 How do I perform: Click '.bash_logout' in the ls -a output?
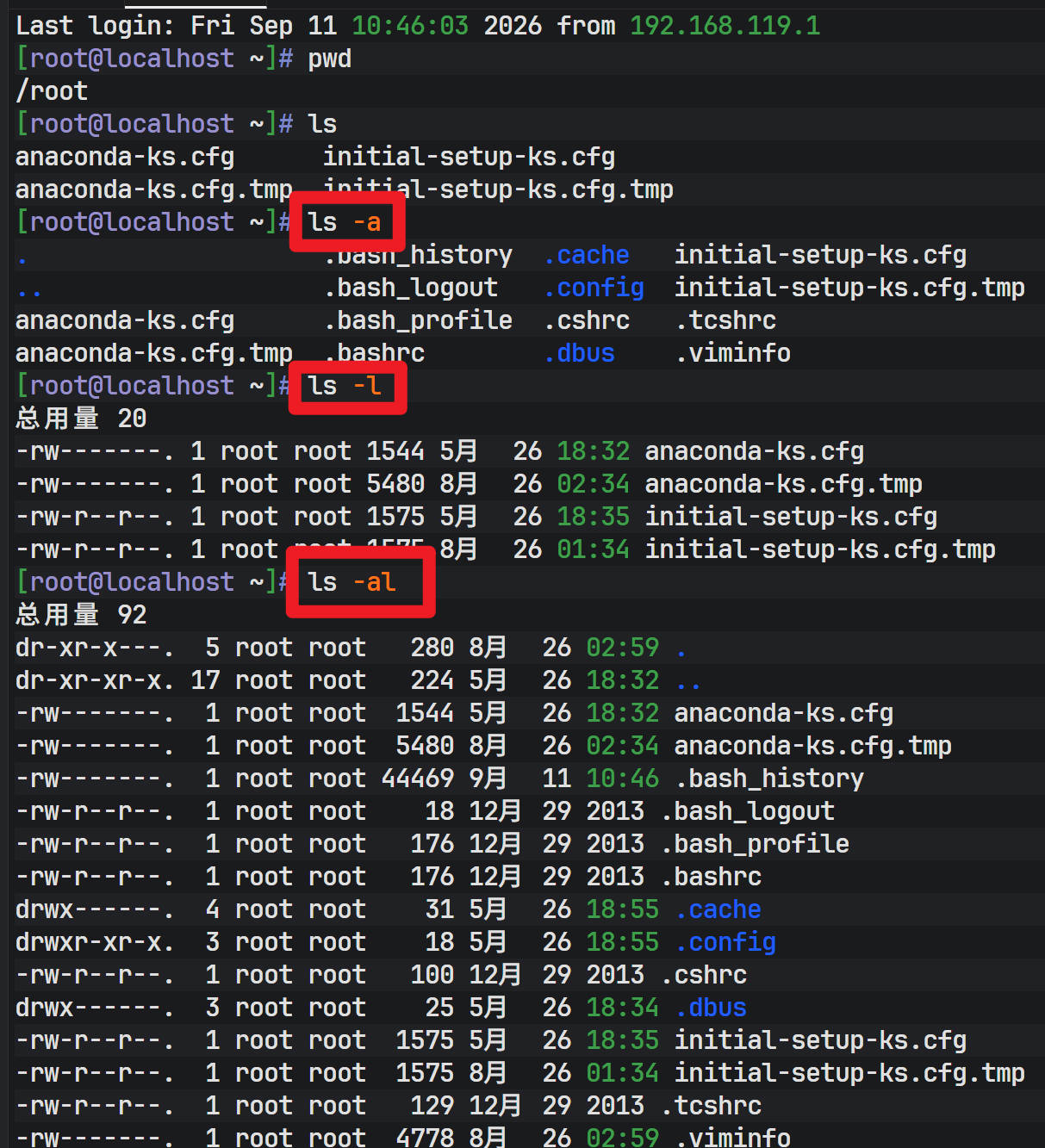[x=411, y=288]
